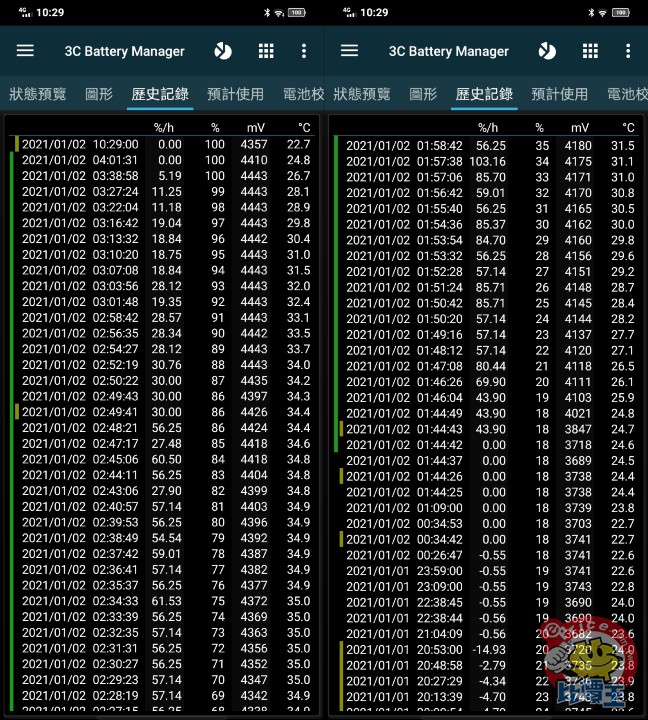Tap %/h column header in left screen

[x=163, y=127]
